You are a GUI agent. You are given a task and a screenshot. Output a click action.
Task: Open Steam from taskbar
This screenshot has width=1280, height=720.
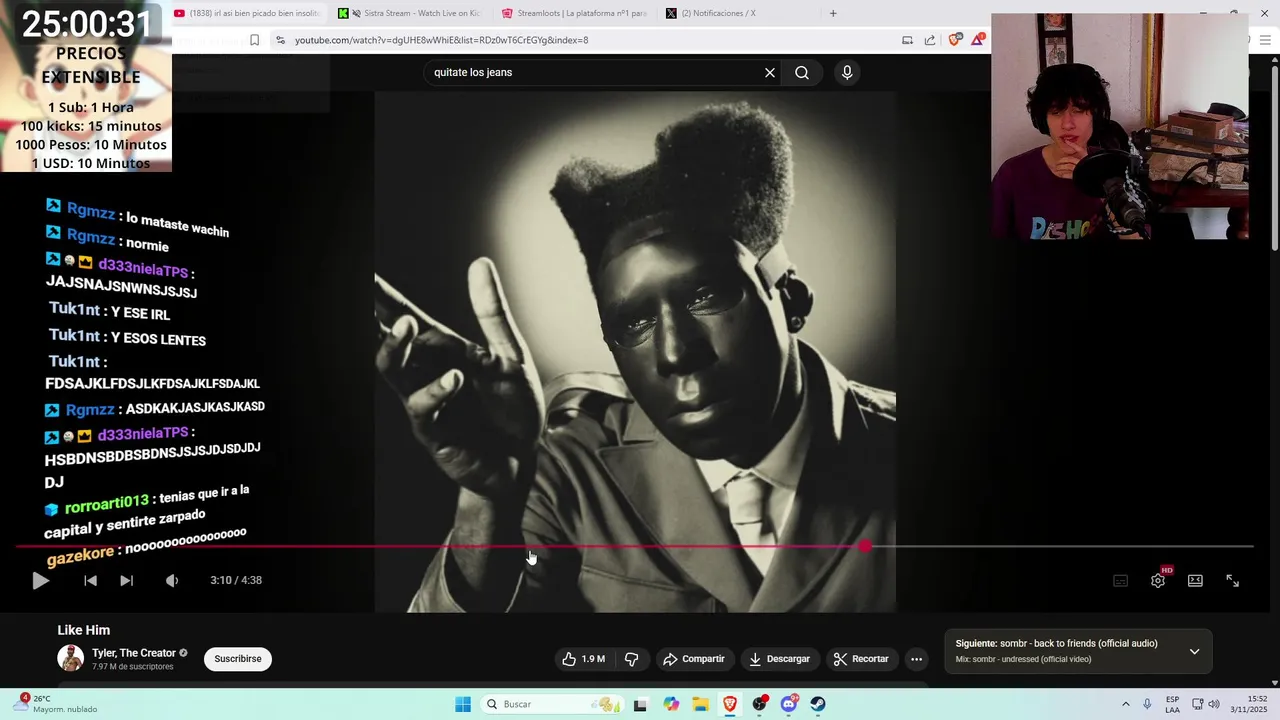tap(818, 704)
